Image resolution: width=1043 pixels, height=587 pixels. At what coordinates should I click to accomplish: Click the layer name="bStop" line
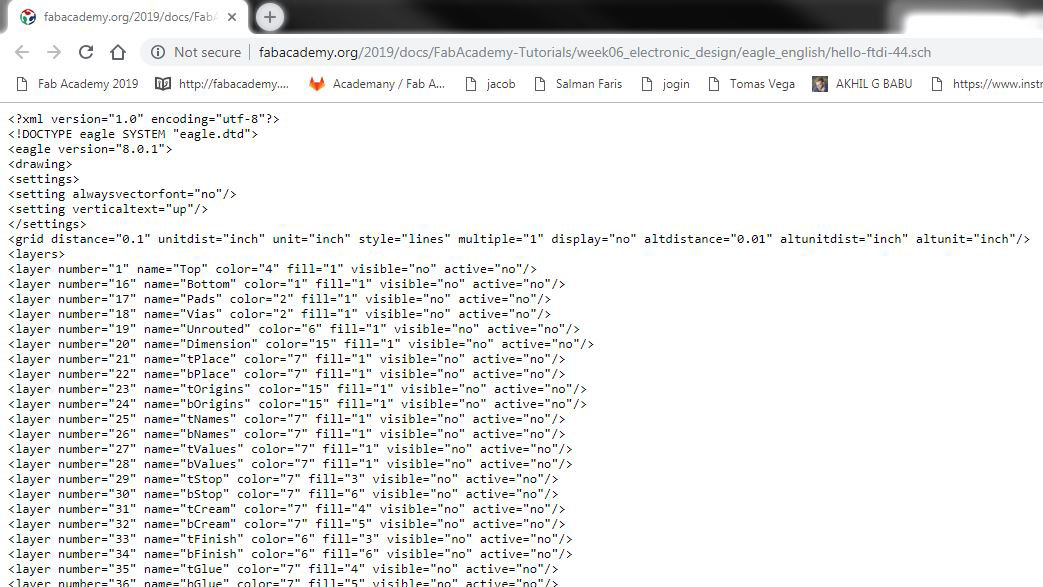(283, 494)
